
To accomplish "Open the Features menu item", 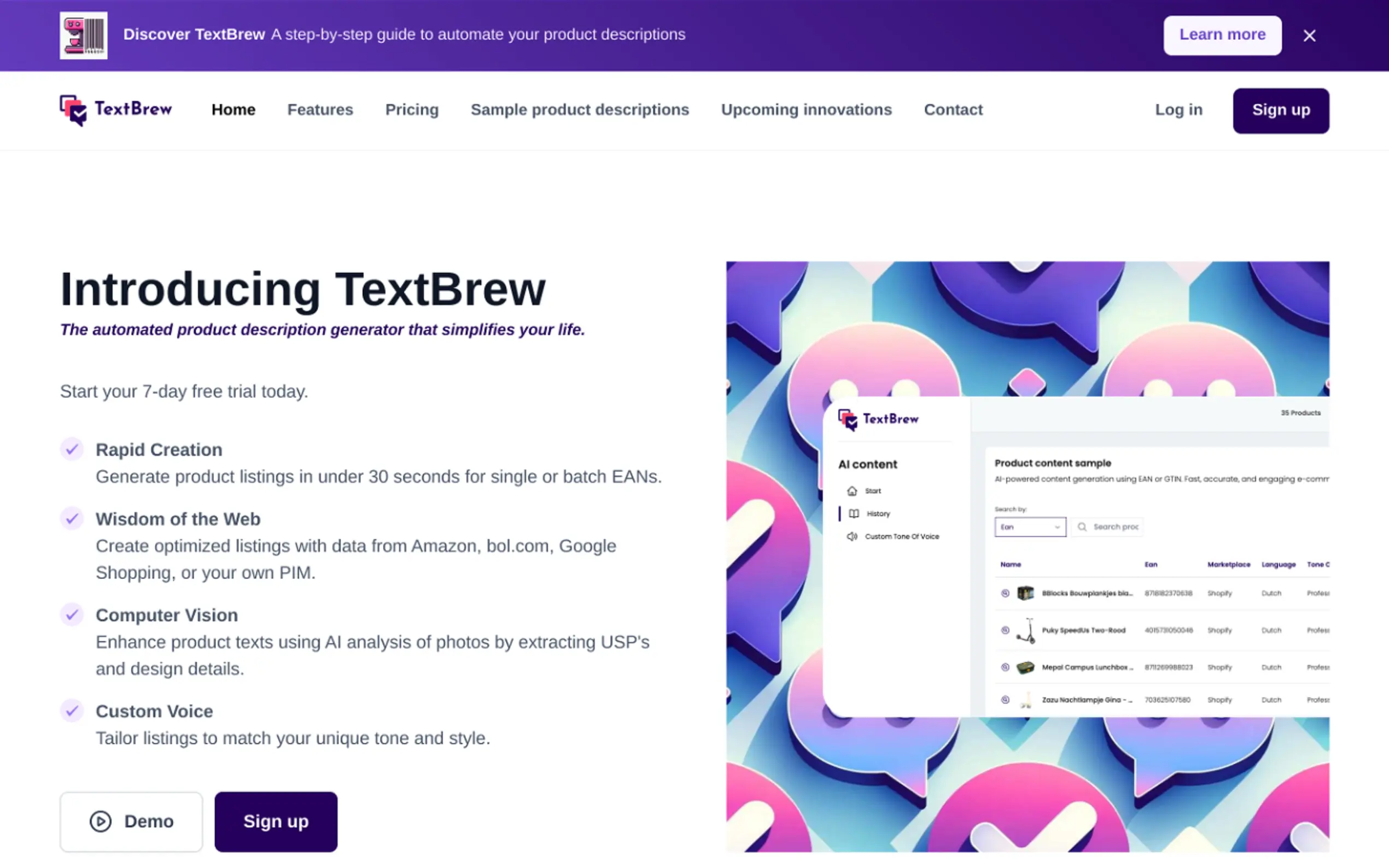I will 320,110.
